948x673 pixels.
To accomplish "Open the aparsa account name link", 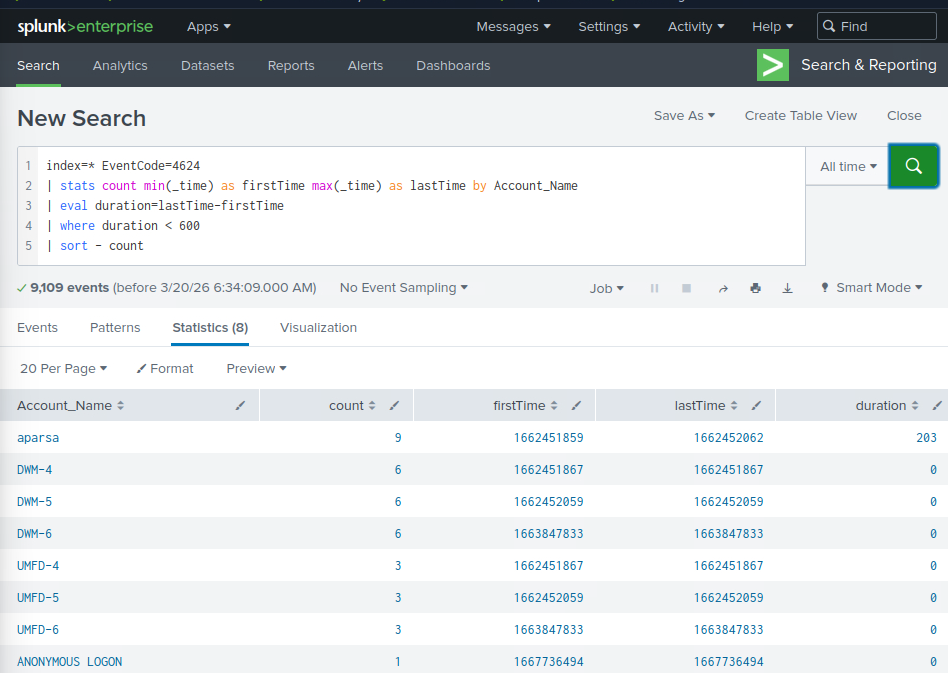I will (x=38, y=438).
